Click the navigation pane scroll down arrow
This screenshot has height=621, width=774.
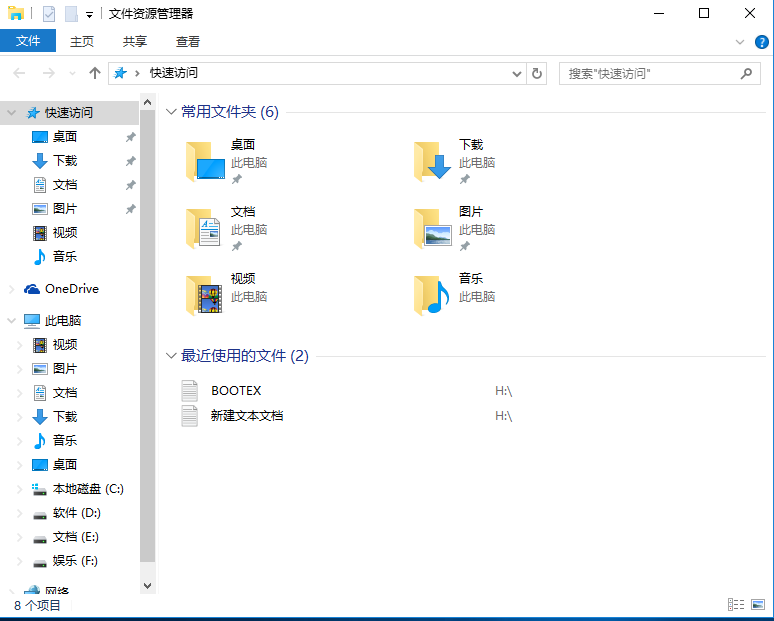tap(148, 586)
